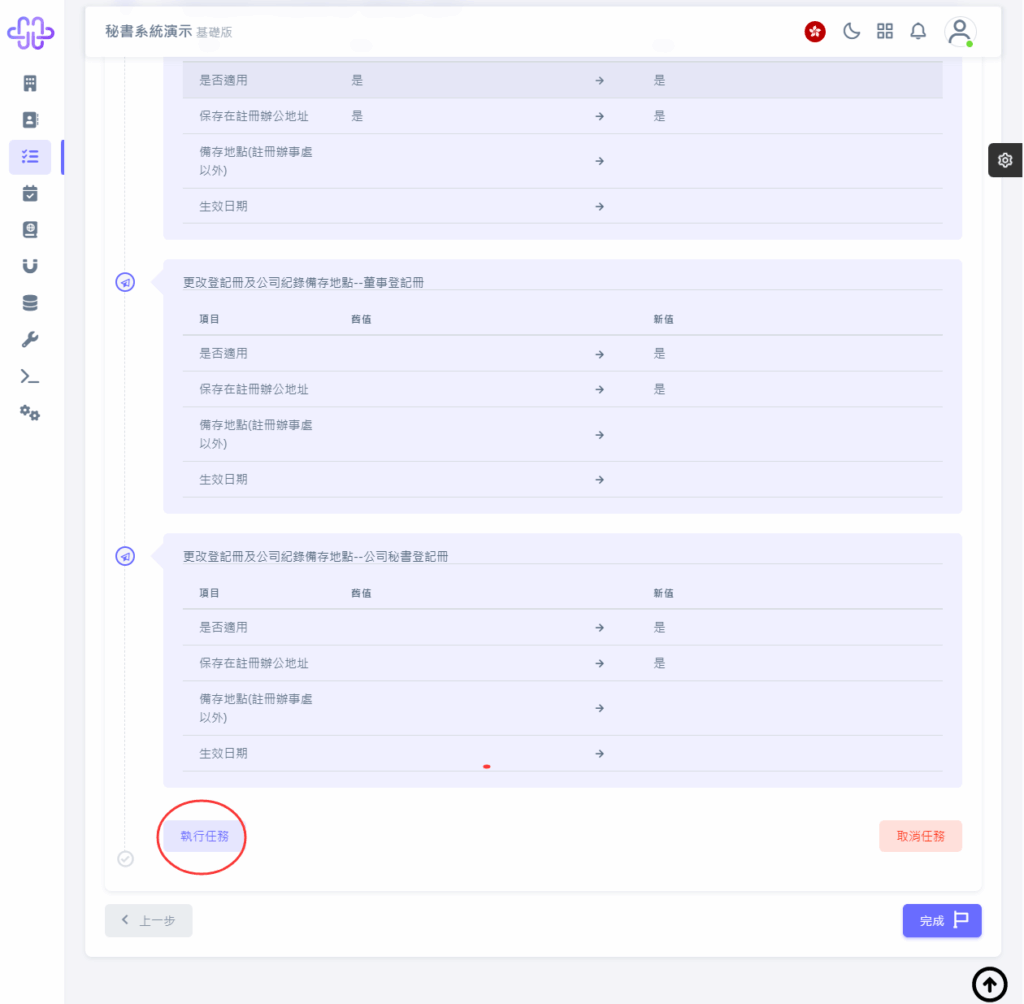This screenshot has height=1004, width=1024.
Task: Open the calendar check sidebar icon
Action: 30,193
